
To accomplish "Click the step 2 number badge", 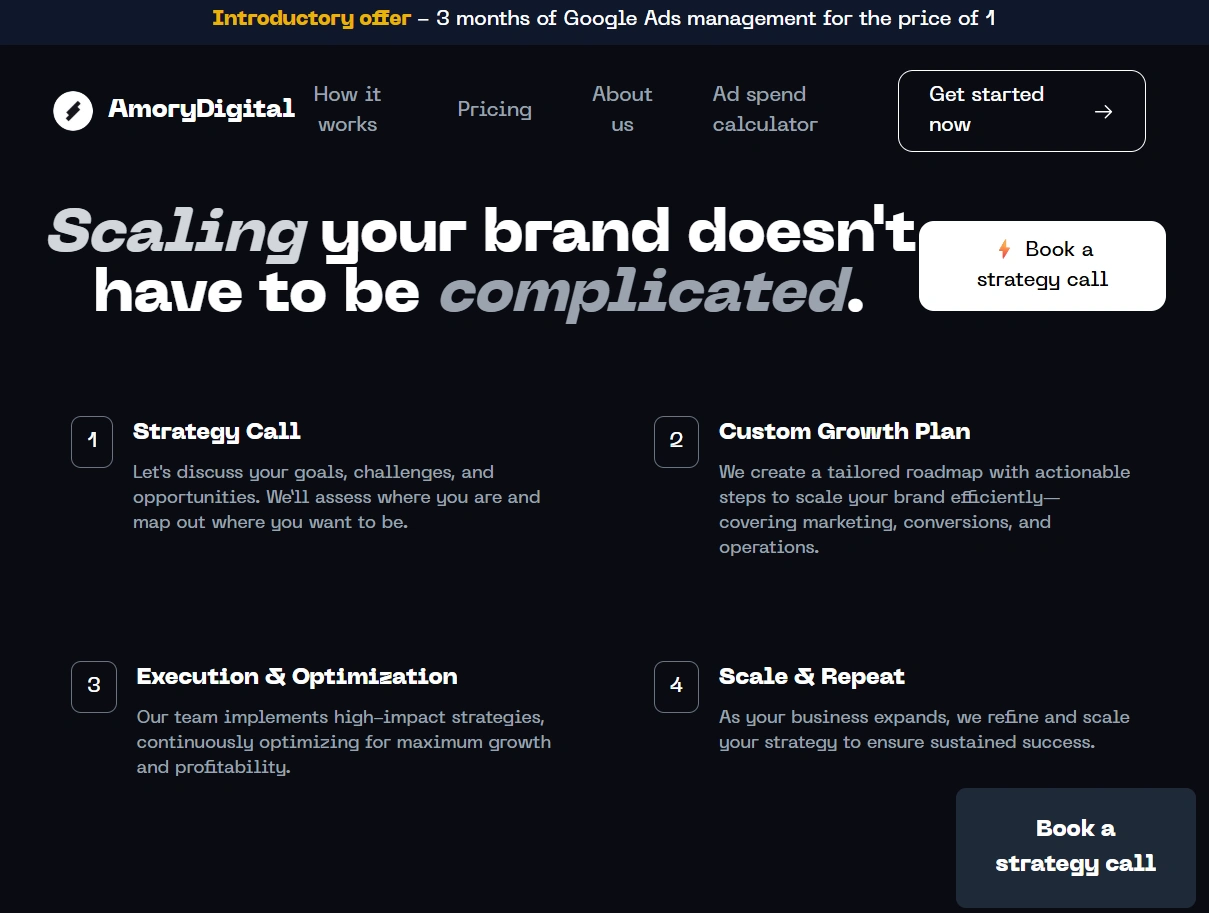I will point(676,441).
